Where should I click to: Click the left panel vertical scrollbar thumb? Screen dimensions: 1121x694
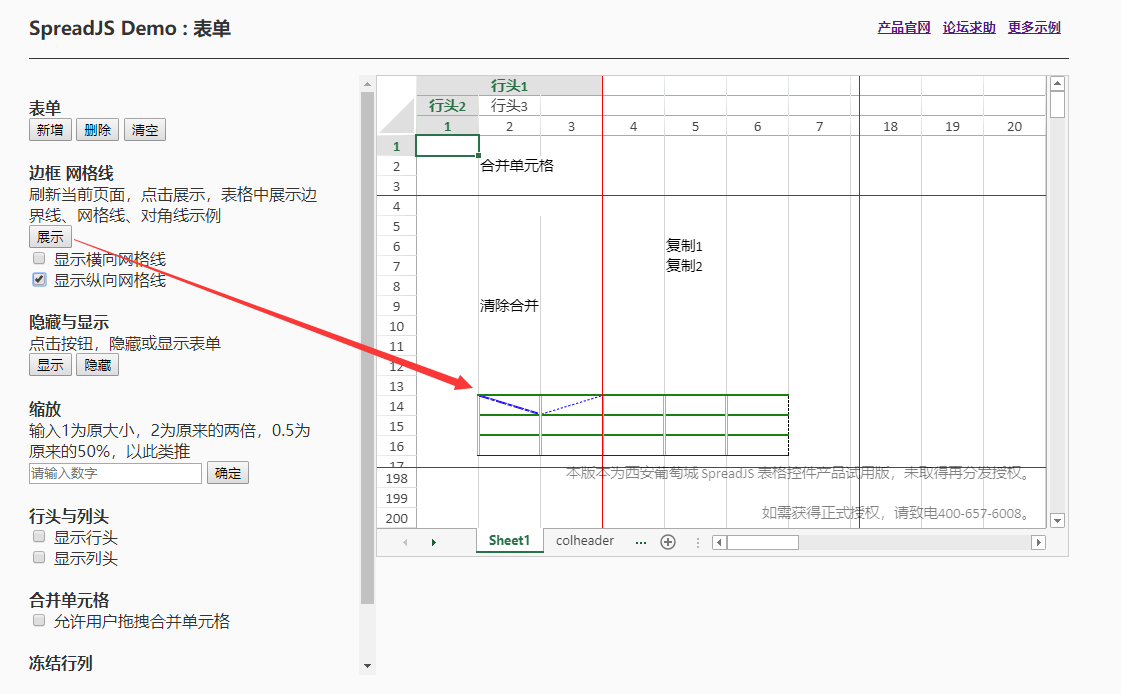point(367,348)
